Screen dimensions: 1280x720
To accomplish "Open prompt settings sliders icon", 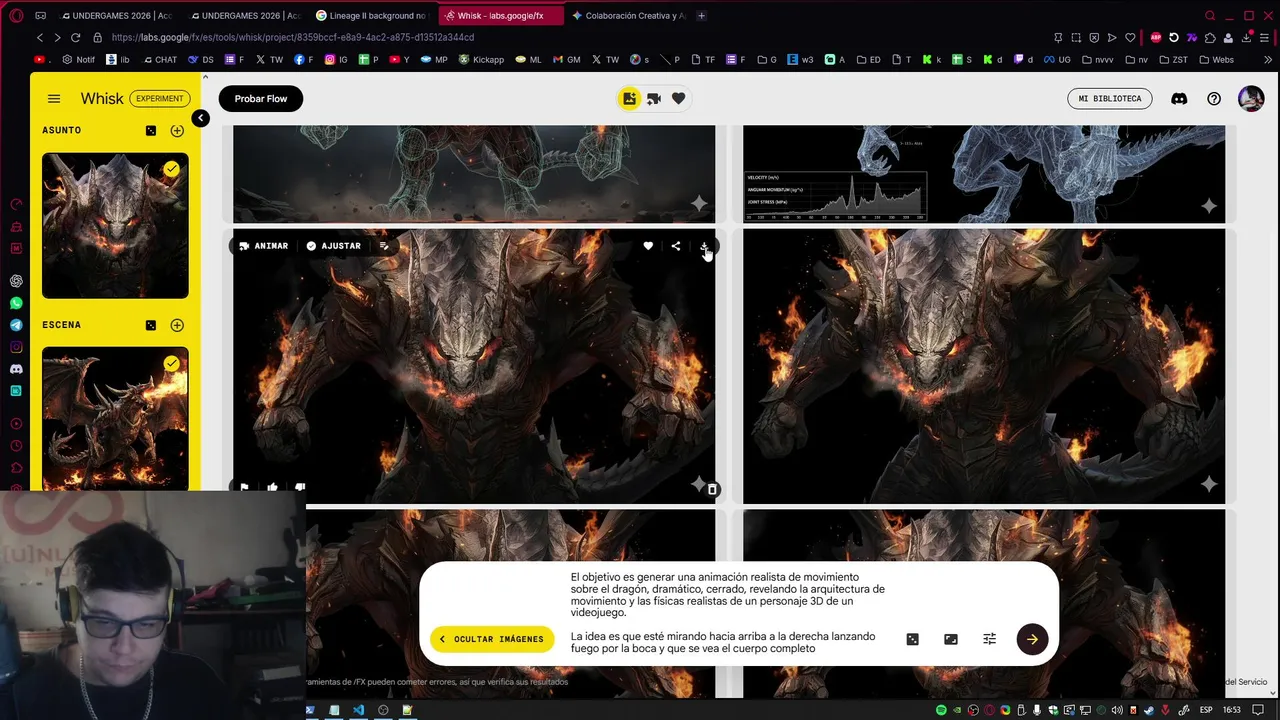I will point(990,639).
